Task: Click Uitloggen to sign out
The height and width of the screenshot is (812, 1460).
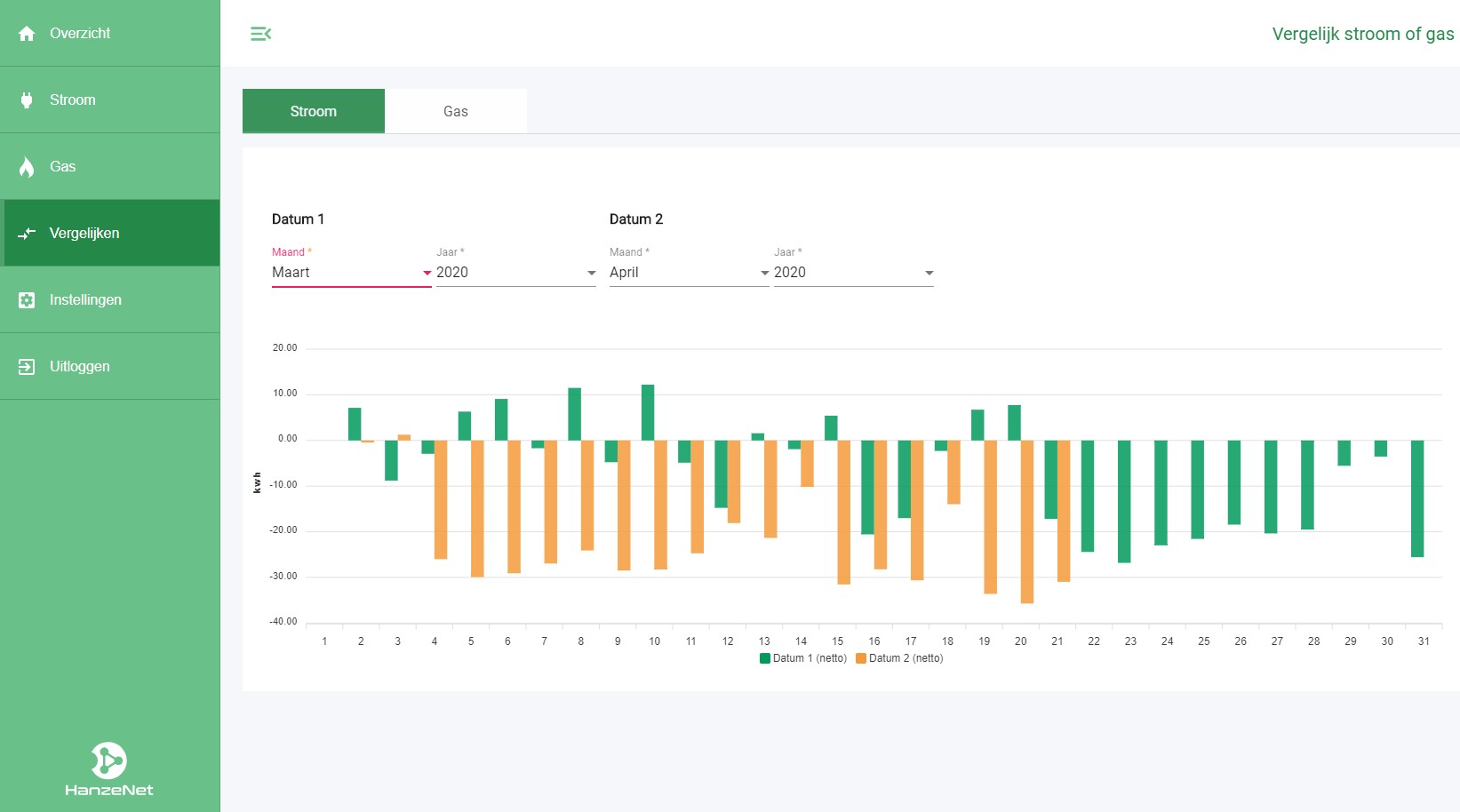Action: click(x=110, y=366)
